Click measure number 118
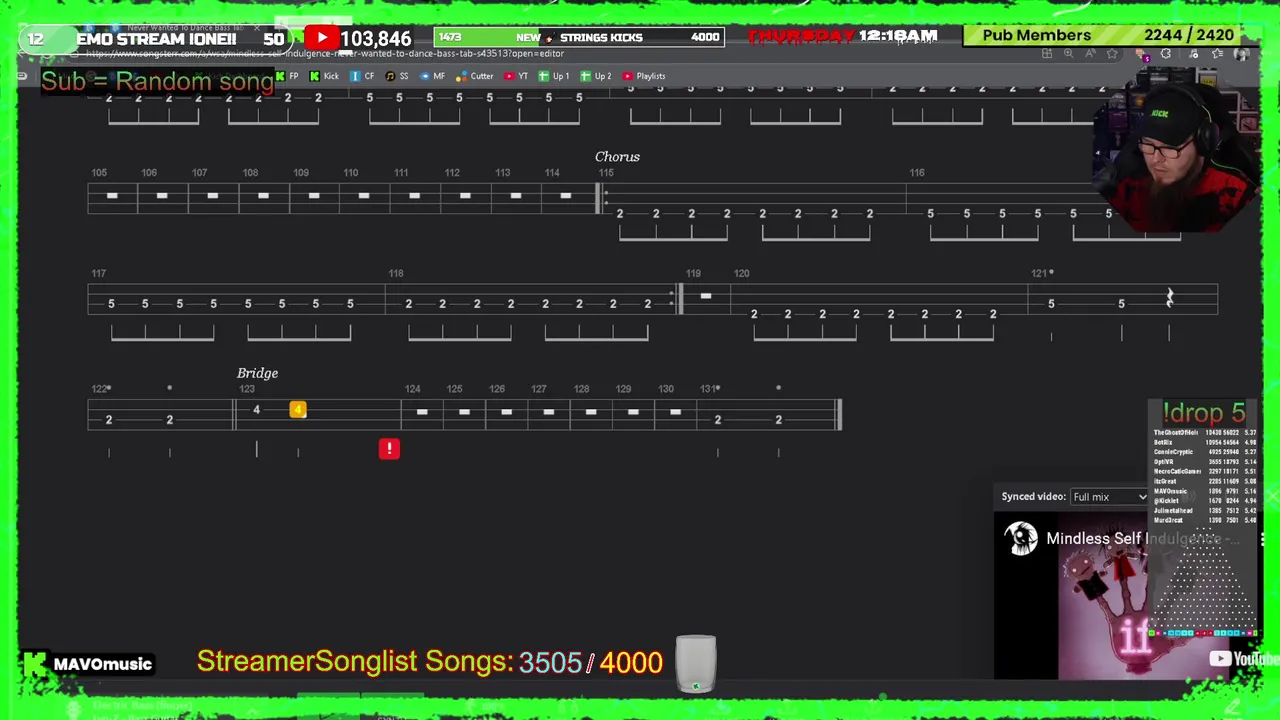Screen dimensions: 1280x720 [396, 273]
